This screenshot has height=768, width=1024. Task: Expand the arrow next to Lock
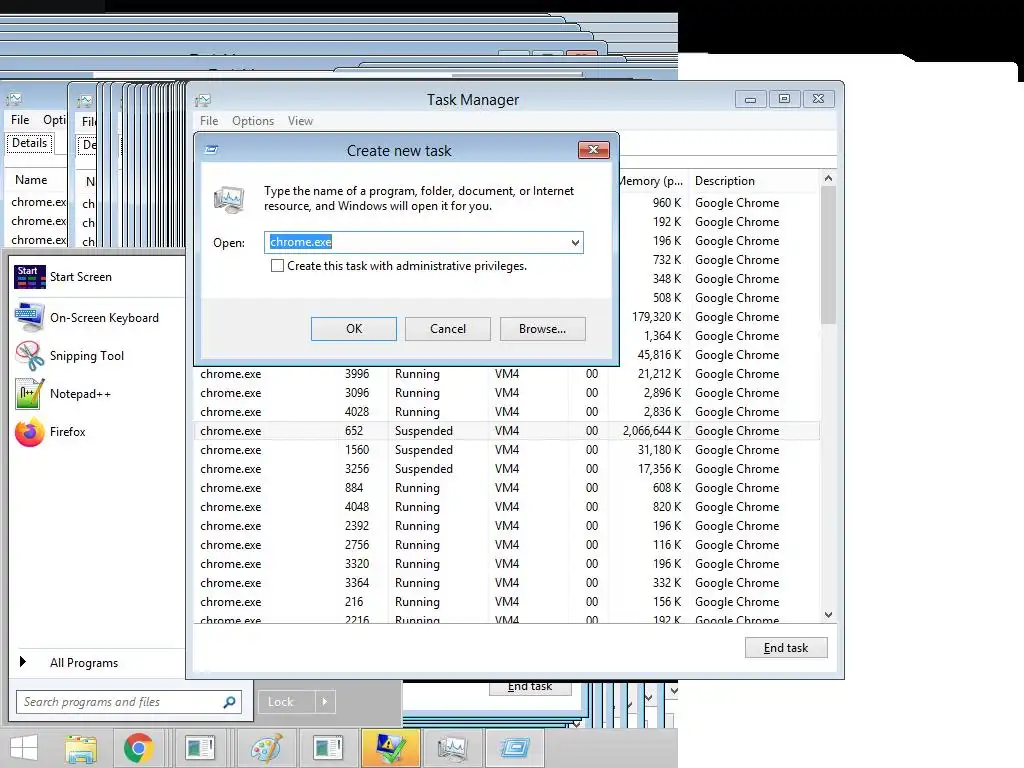pos(325,702)
